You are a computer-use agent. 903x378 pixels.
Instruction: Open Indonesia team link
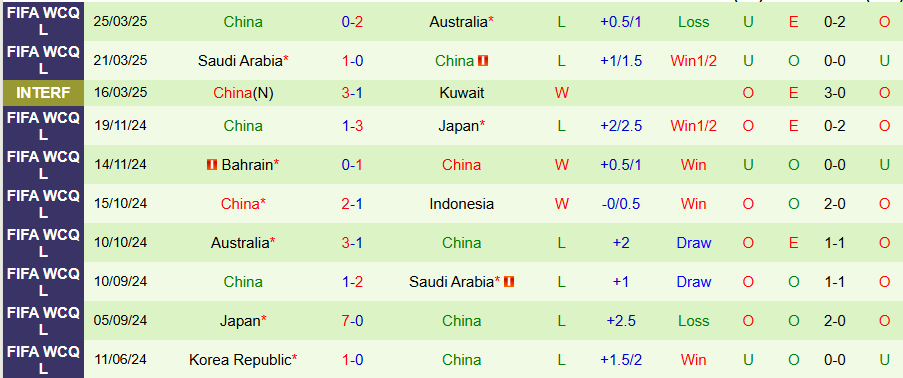coord(461,203)
